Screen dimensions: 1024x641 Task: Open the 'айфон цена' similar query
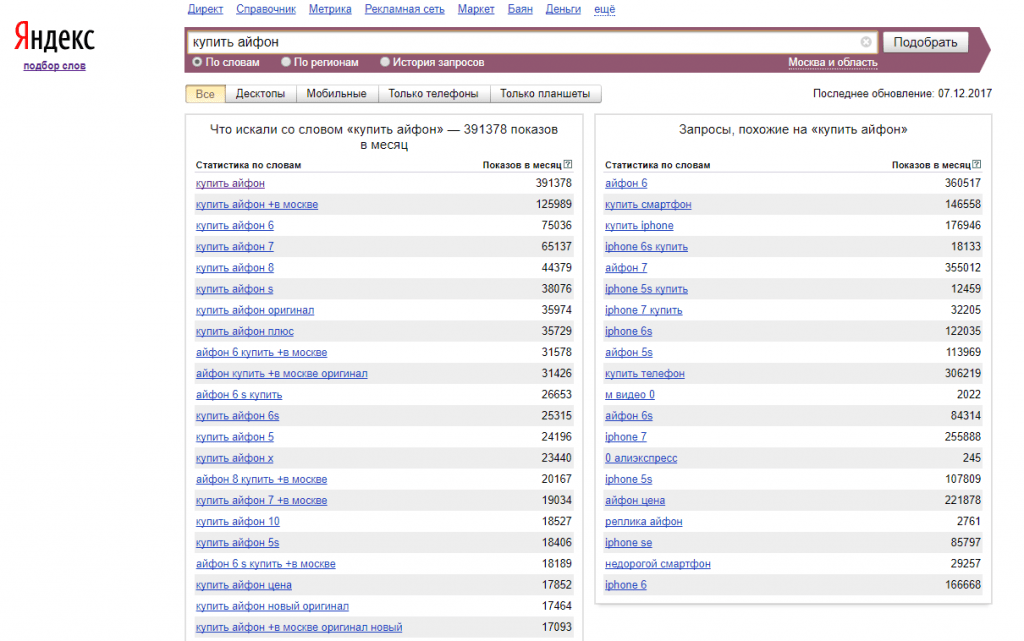tap(635, 501)
